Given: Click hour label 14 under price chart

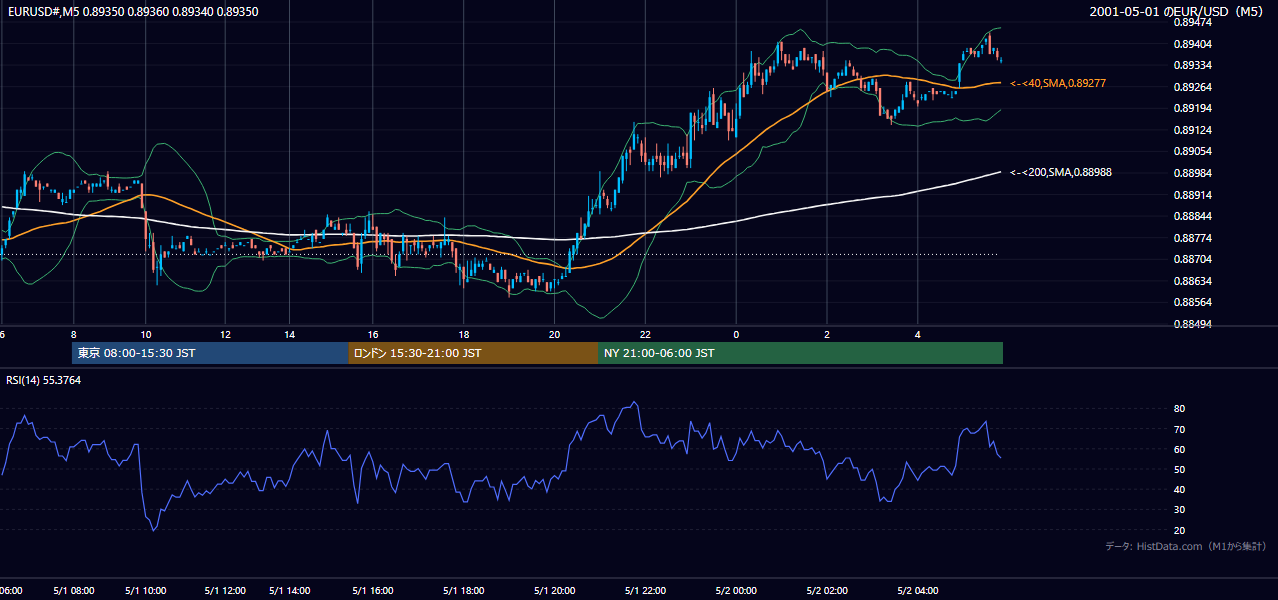Looking at the screenshot, I should point(290,334).
